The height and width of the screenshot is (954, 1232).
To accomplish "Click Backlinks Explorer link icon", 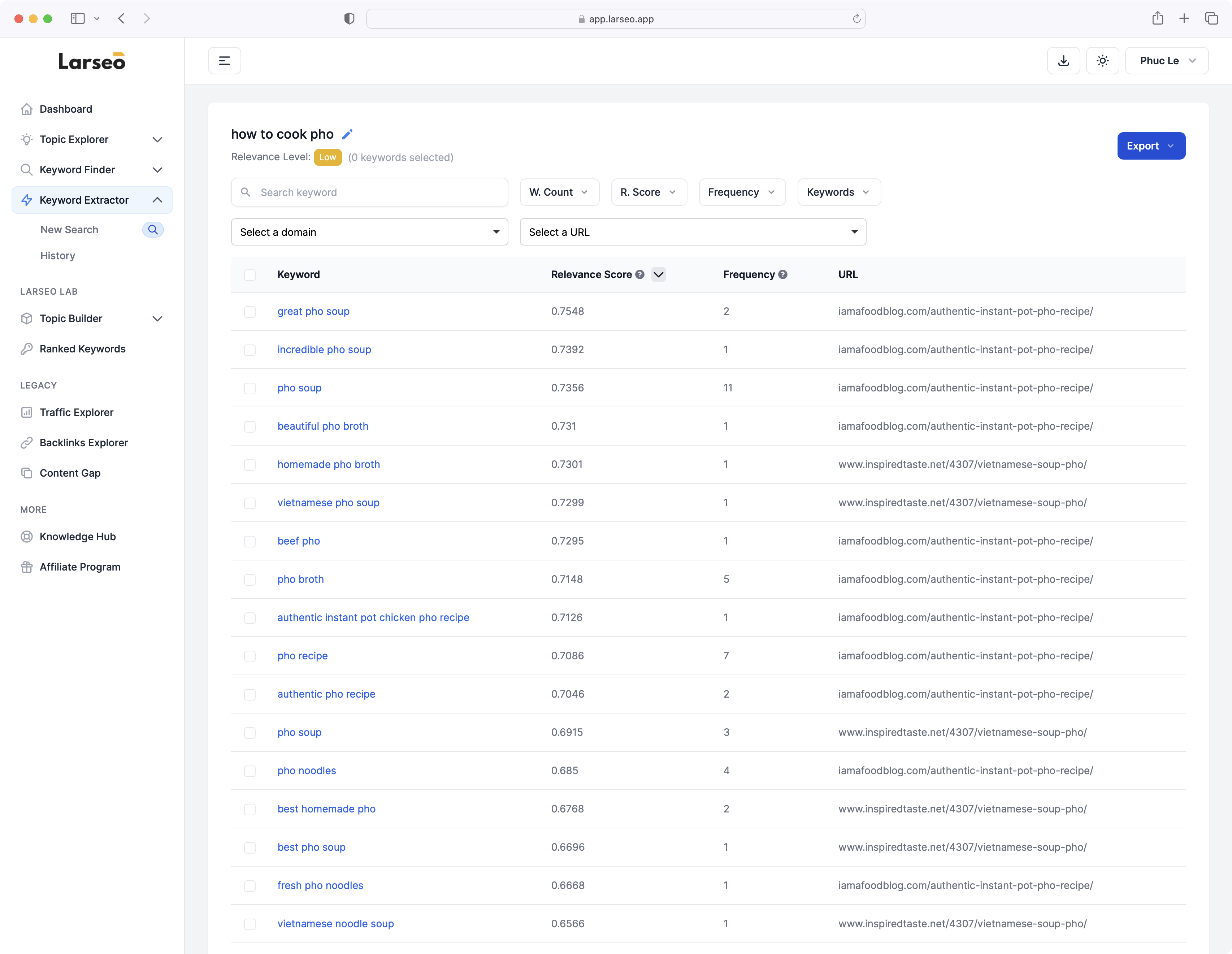I will click(x=26, y=443).
